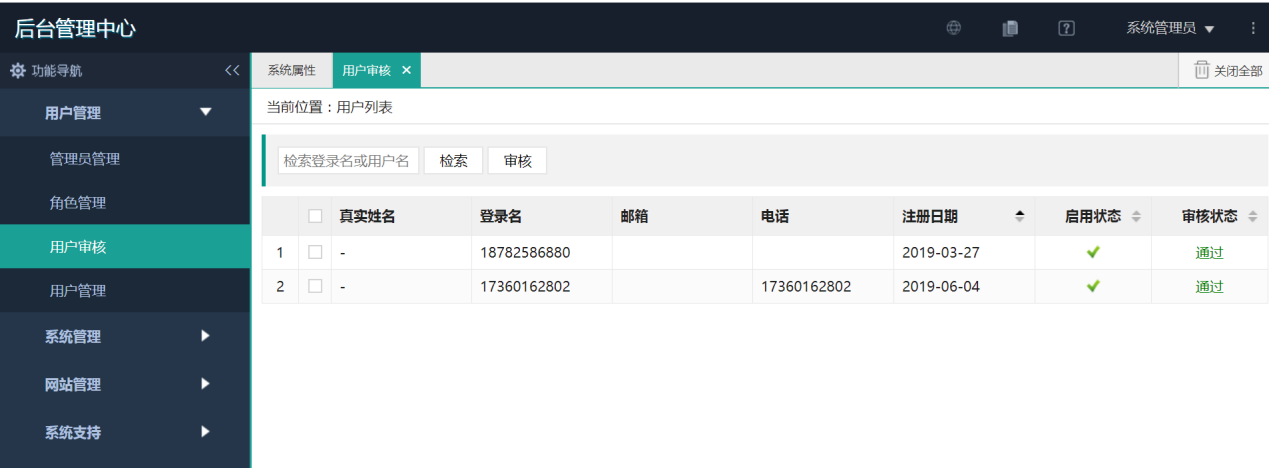1269x468 pixels.
Task: Sort by 注册日期 column arrow
Action: click(1020, 216)
